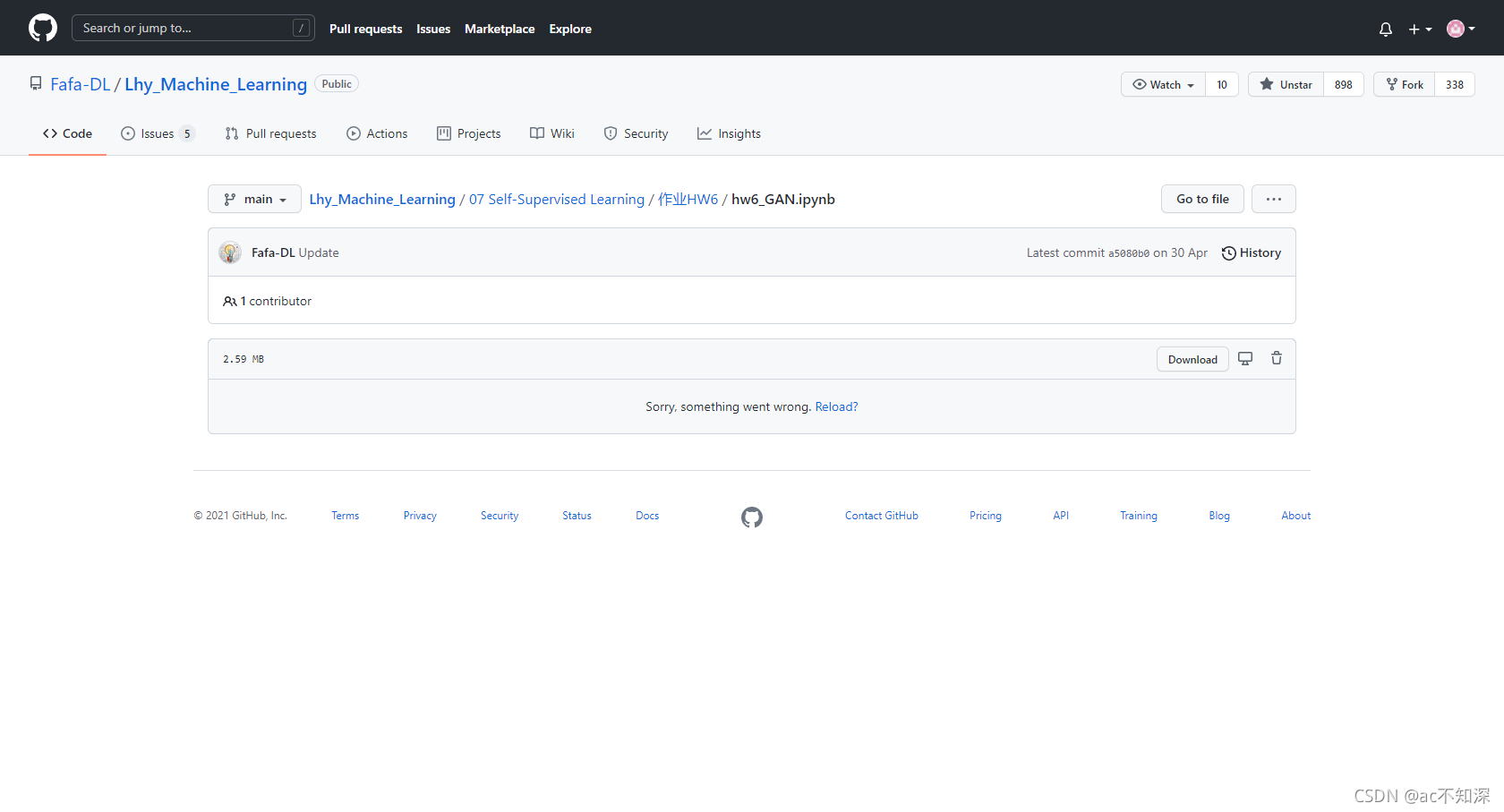The image size is (1504, 812).
Task: Open the Wiki tab
Action: pyautogui.click(x=551, y=133)
